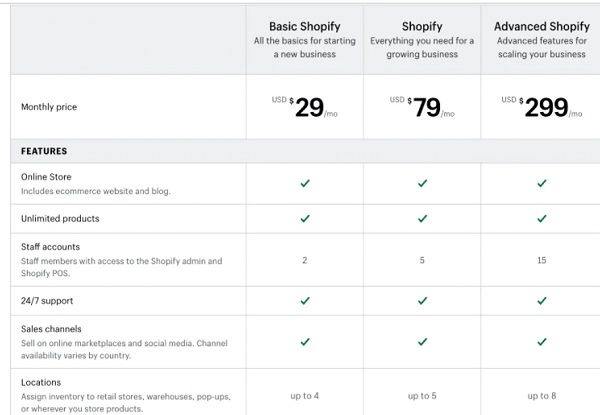Click the $79 per month price
The width and height of the screenshot is (600, 415).
422,107
